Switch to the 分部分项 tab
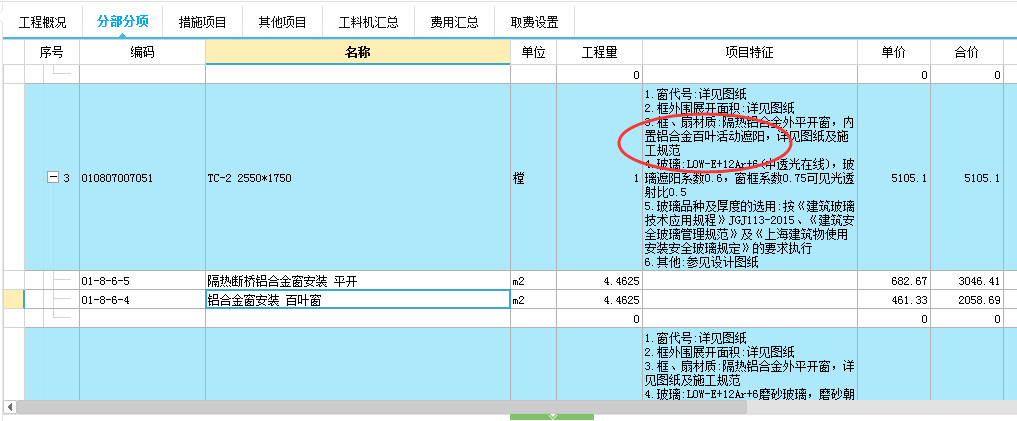Screen dimensions: 1017x421 point(123,21)
